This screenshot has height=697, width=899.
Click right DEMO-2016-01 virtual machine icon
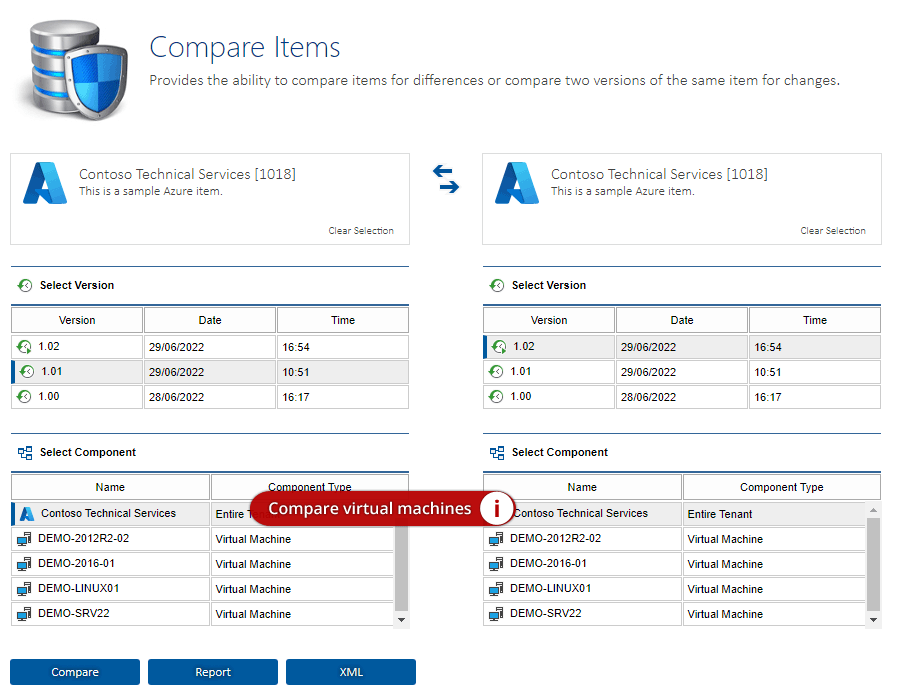(496, 564)
